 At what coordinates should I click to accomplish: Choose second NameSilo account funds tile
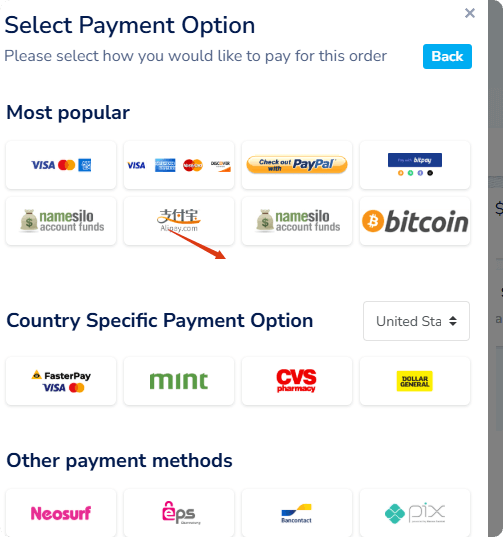(297, 221)
